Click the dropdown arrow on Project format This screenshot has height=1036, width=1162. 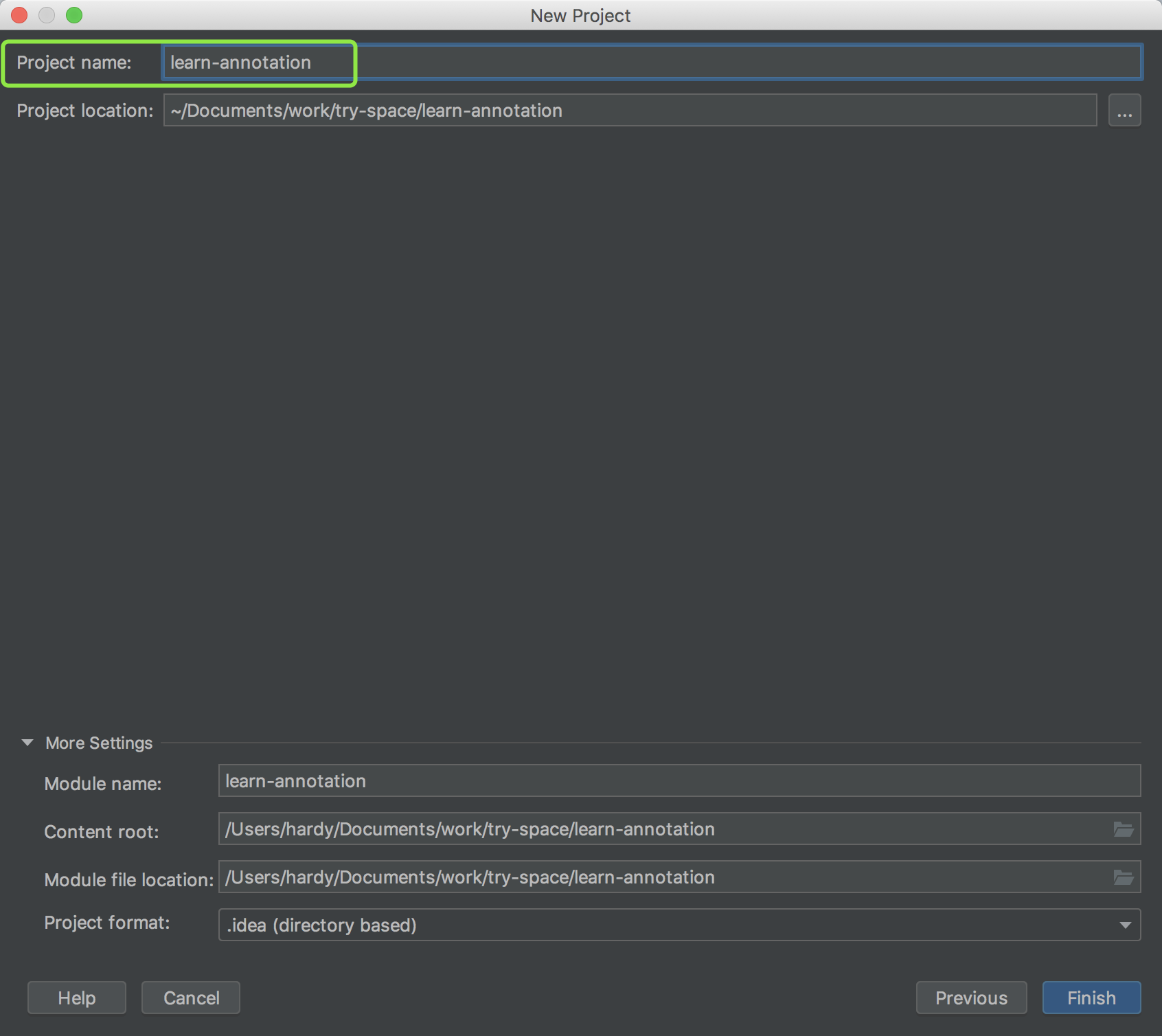point(1125,925)
